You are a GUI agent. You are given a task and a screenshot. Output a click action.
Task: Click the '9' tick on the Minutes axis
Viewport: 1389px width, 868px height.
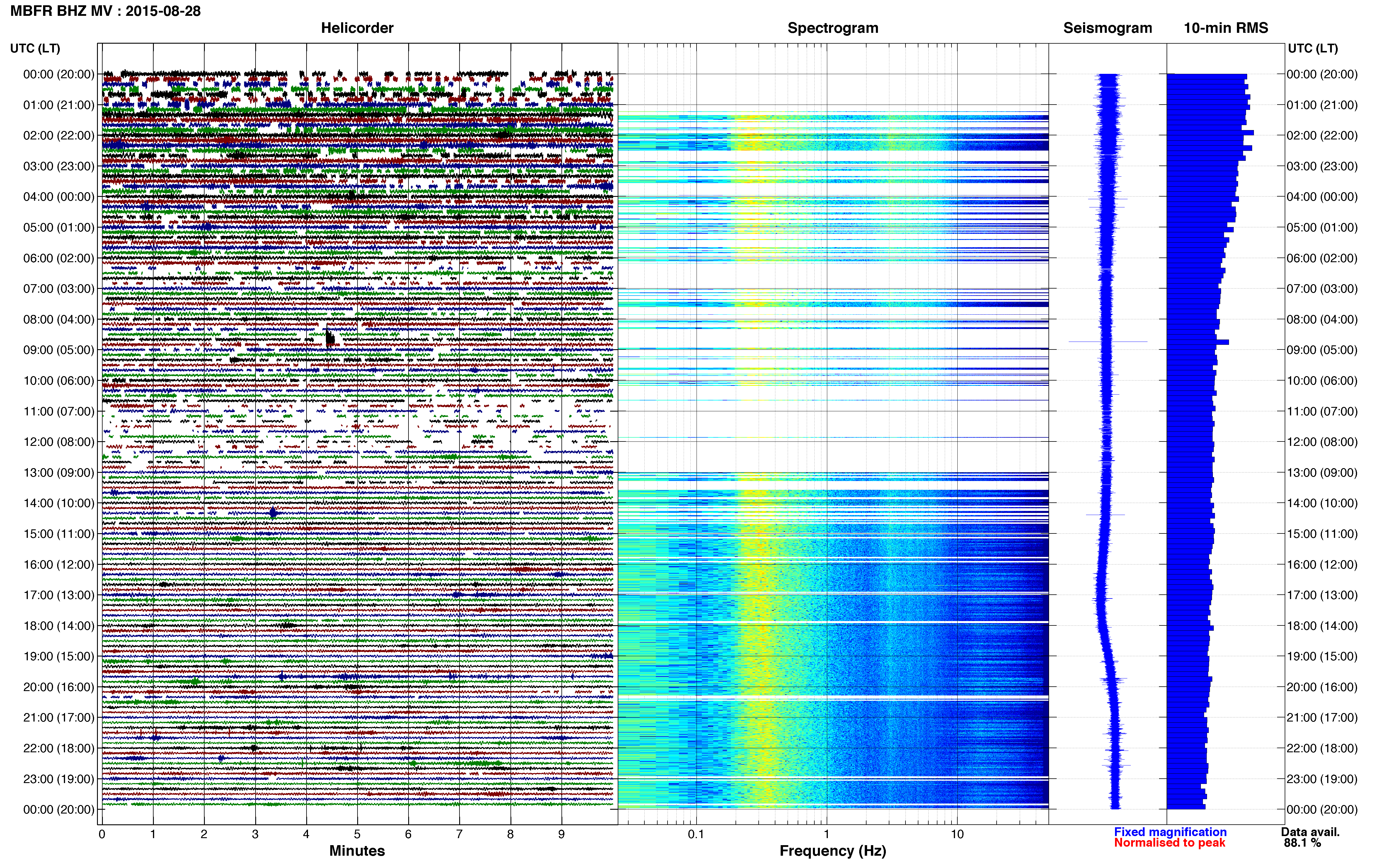(x=561, y=835)
